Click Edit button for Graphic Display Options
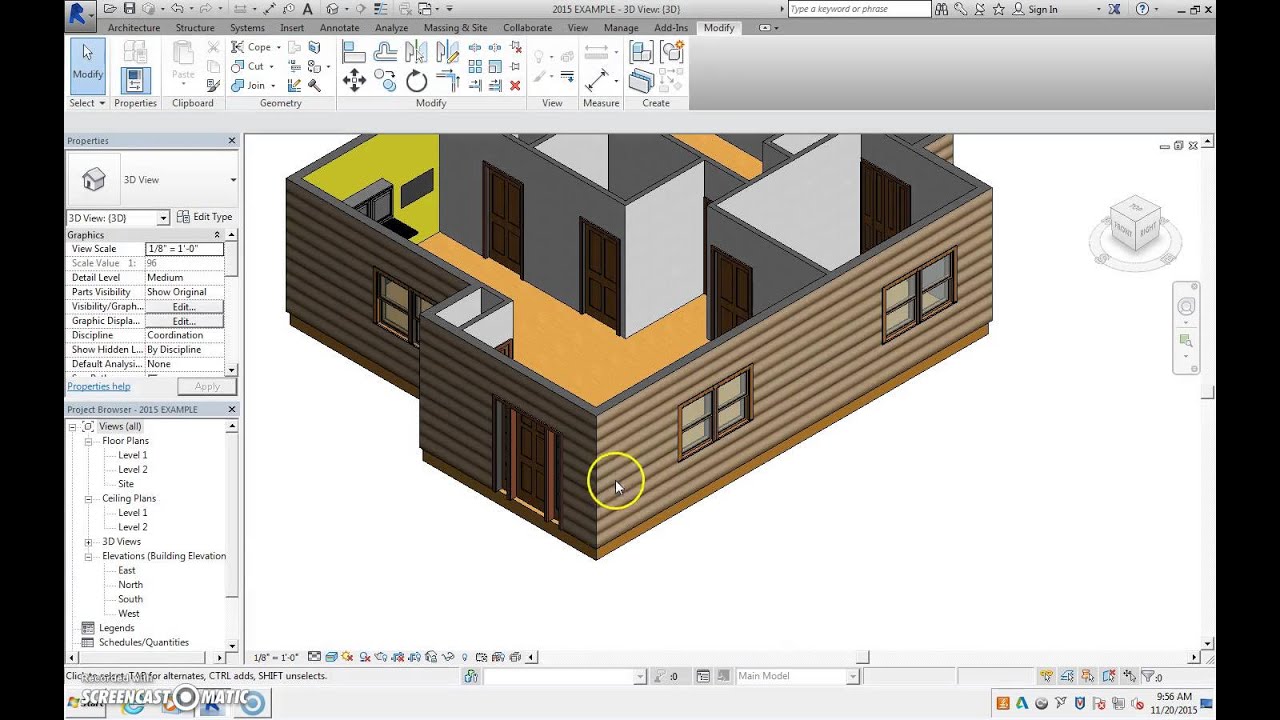This screenshot has width=1280, height=720. pos(183,321)
